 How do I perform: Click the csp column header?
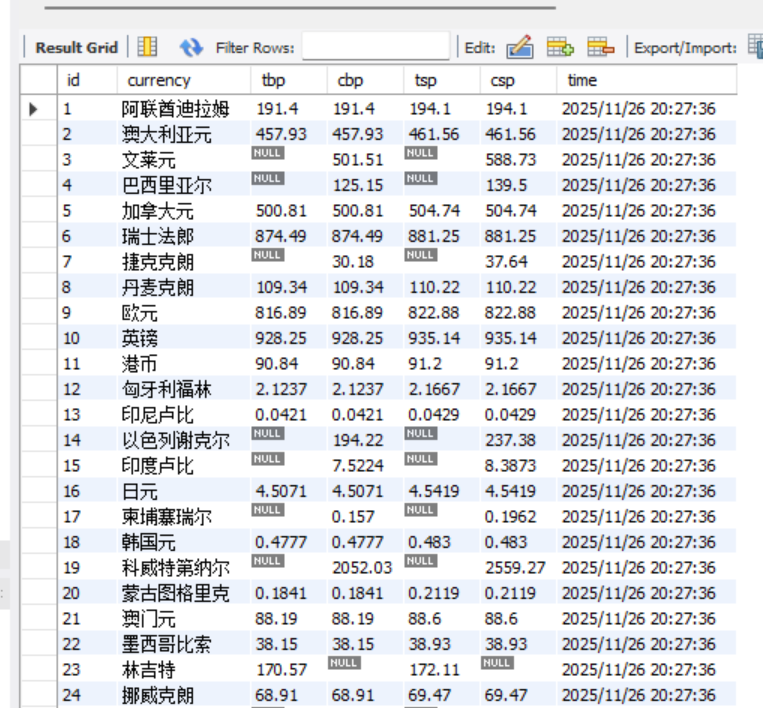pos(518,80)
